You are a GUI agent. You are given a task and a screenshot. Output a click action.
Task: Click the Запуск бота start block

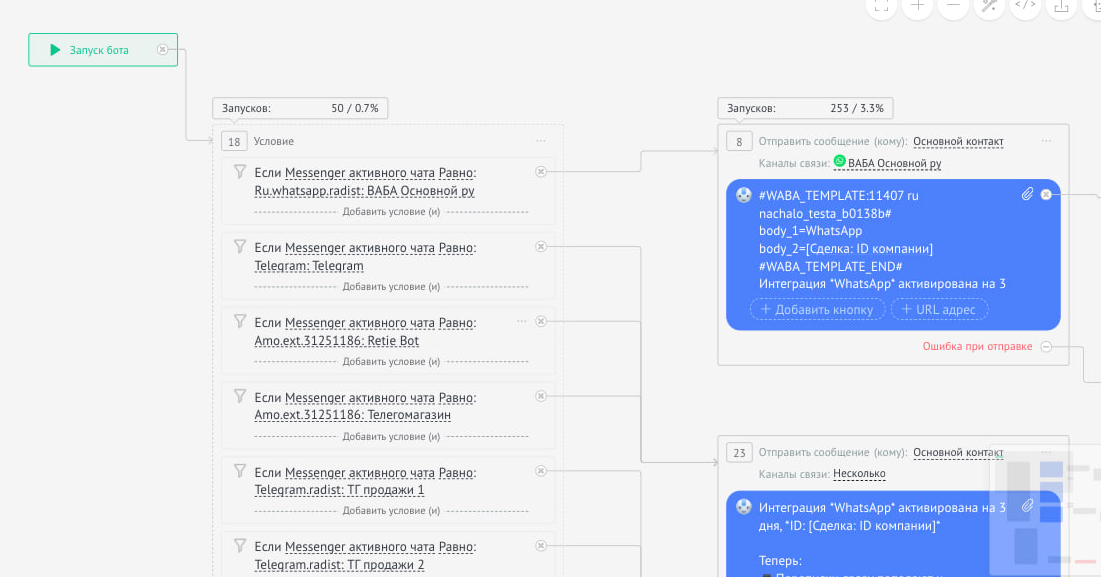pyautogui.click(x=103, y=50)
